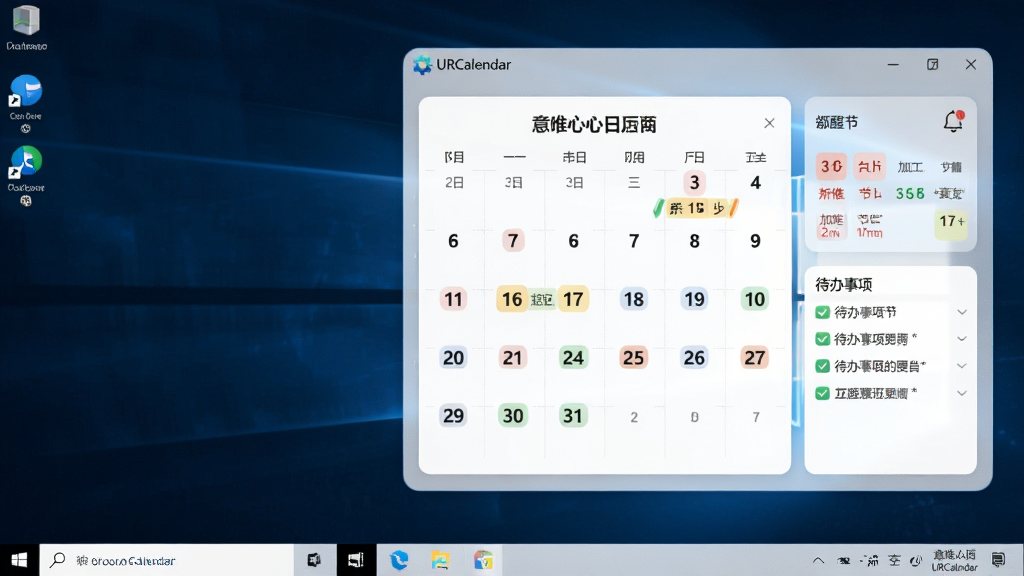Select date 9 on the calendar
This screenshot has width=1024, height=576.
pyautogui.click(x=755, y=241)
